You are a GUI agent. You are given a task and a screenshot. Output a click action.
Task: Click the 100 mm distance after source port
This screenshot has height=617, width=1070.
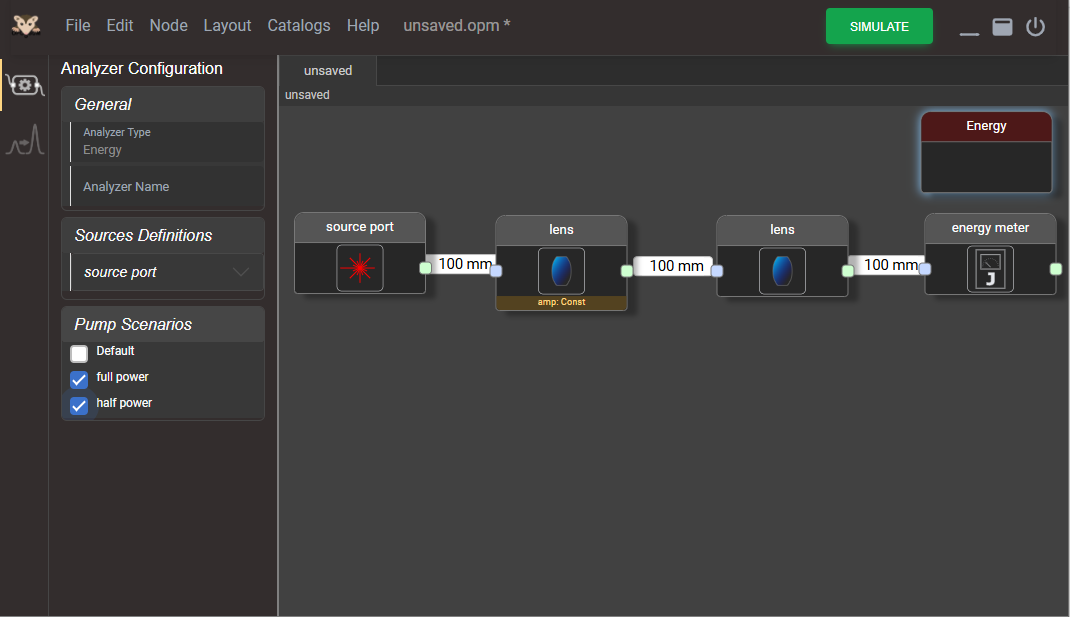(x=464, y=263)
